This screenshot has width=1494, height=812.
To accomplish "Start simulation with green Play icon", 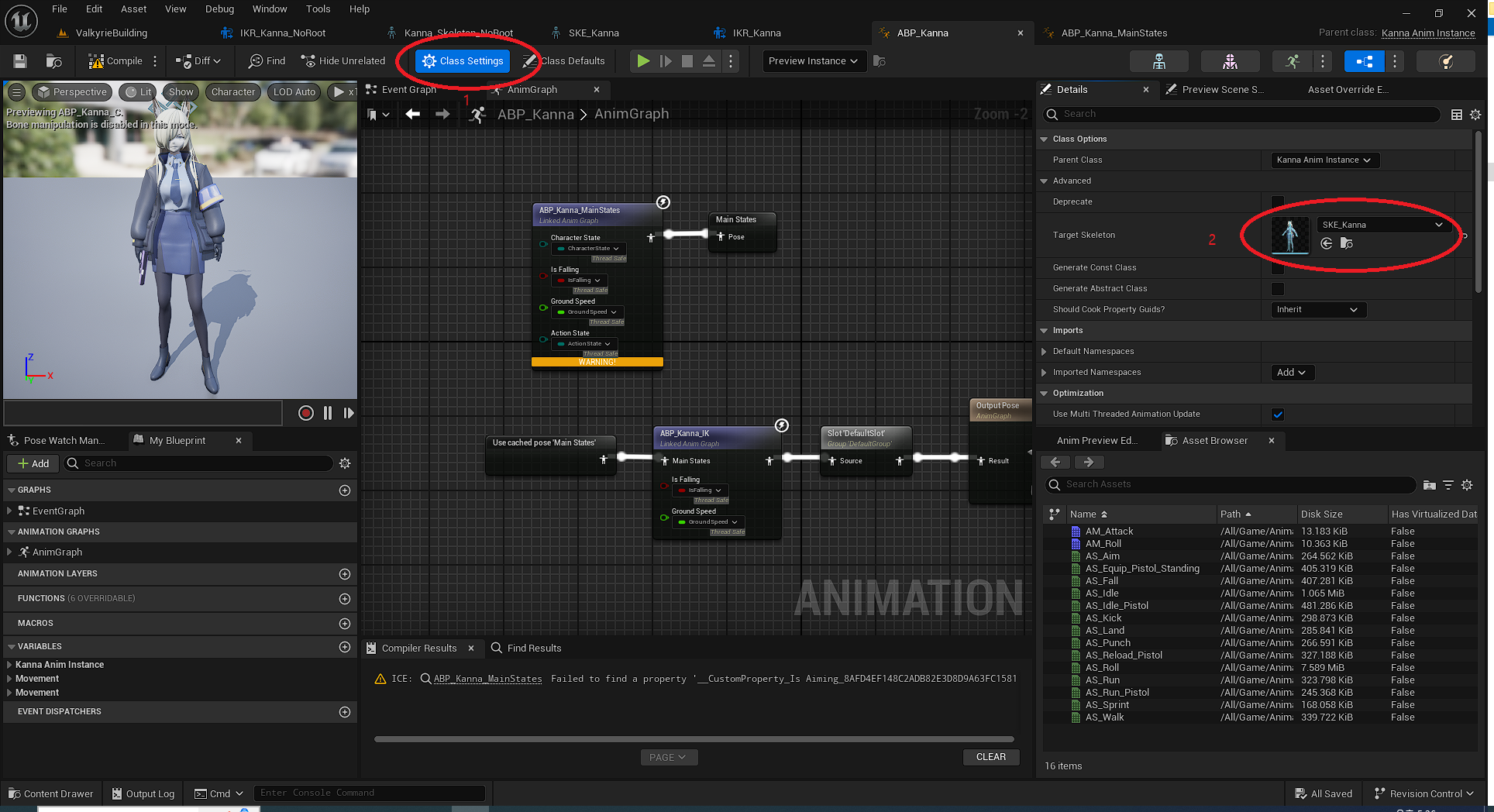I will click(642, 61).
